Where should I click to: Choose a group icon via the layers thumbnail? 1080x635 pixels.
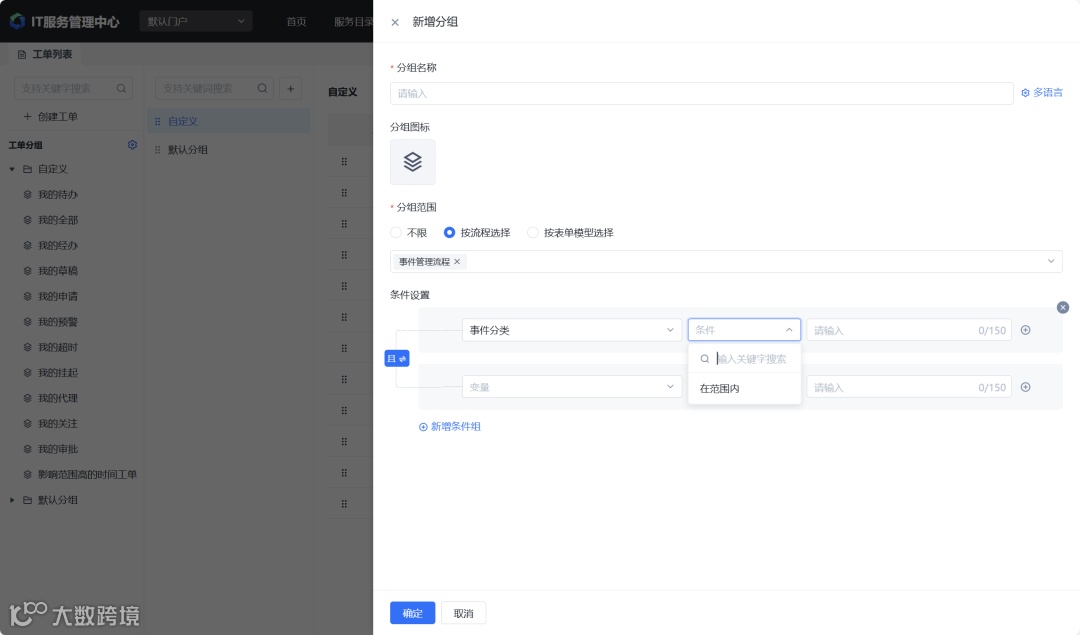pyautogui.click(x=413, y=162)
